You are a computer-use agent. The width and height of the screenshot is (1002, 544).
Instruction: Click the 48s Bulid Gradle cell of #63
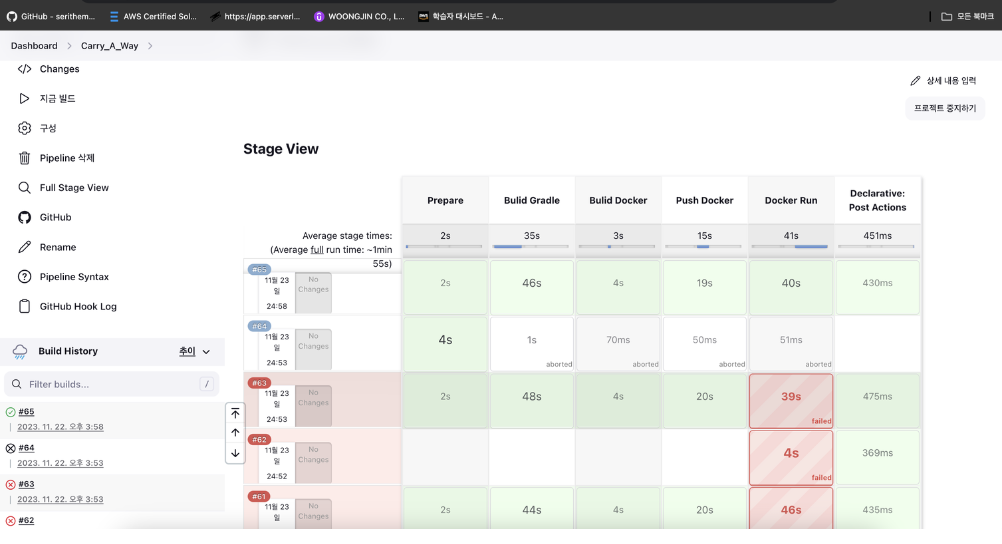(x=532, y=401)
